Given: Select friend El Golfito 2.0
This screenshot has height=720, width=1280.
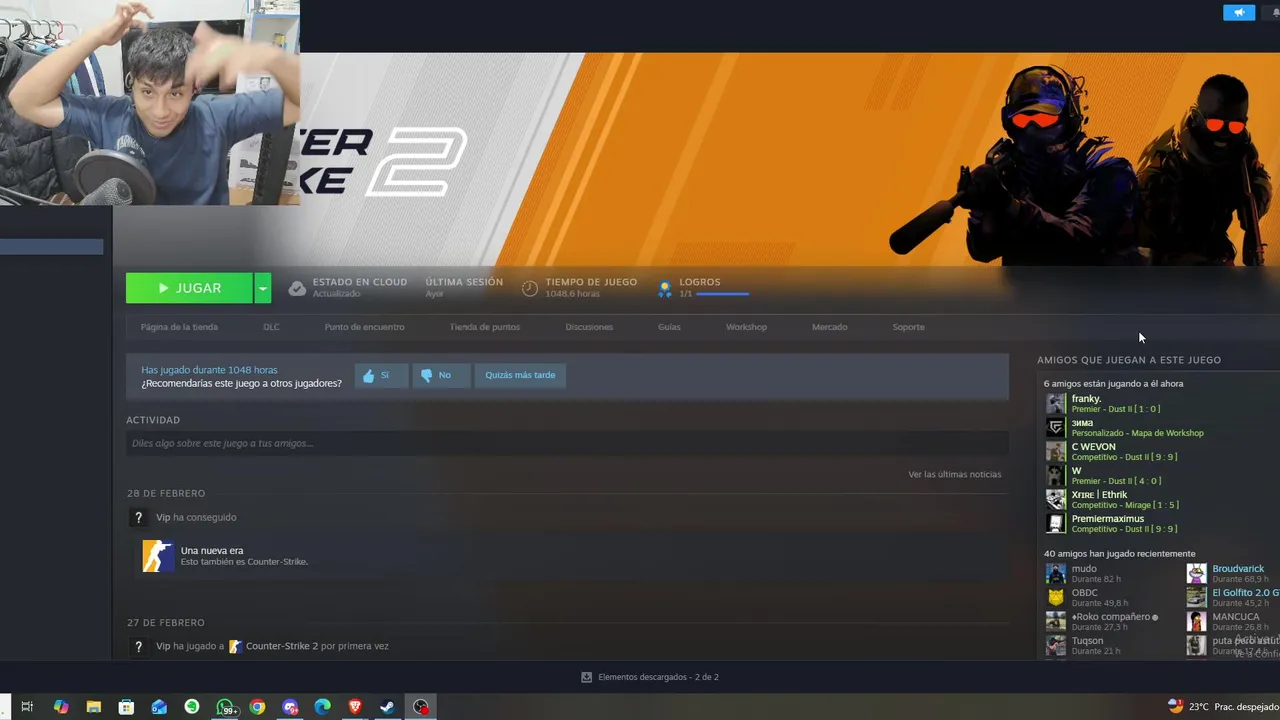Looking at the screenshot, I should [x=1246, y=593].
